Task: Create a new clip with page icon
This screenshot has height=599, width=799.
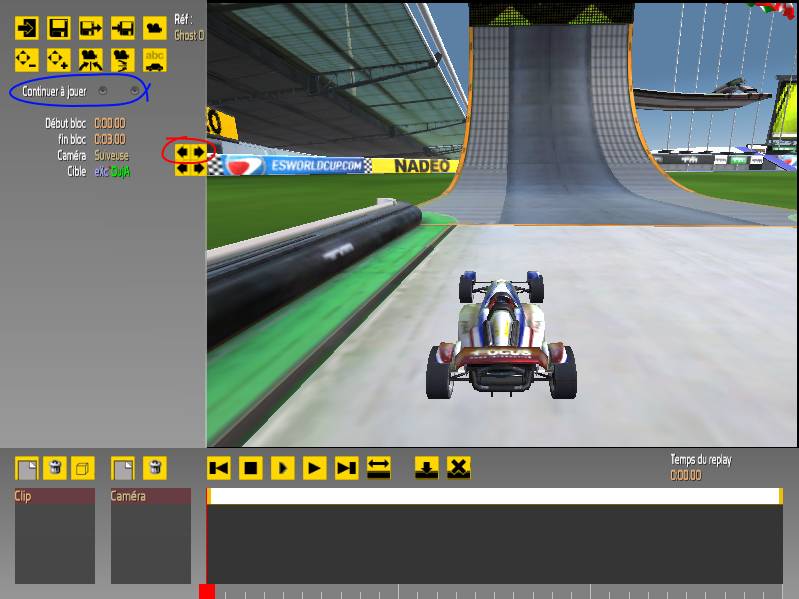Action: 26,468
